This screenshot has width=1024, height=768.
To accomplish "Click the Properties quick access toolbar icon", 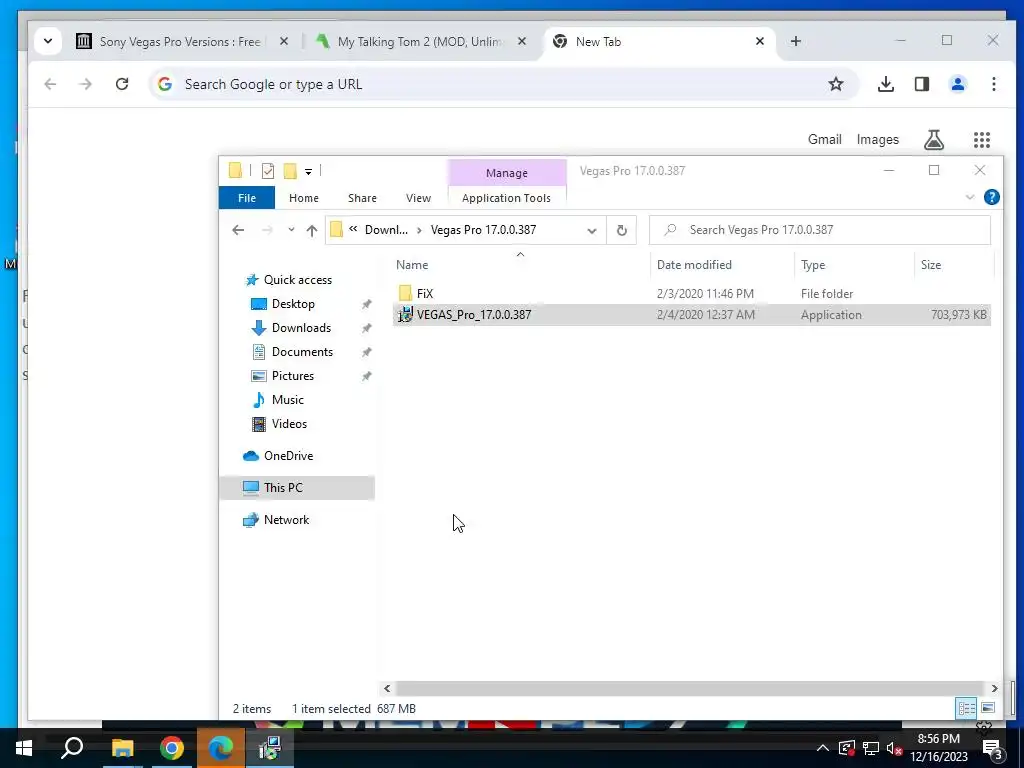I will click(x=268, y=171).
